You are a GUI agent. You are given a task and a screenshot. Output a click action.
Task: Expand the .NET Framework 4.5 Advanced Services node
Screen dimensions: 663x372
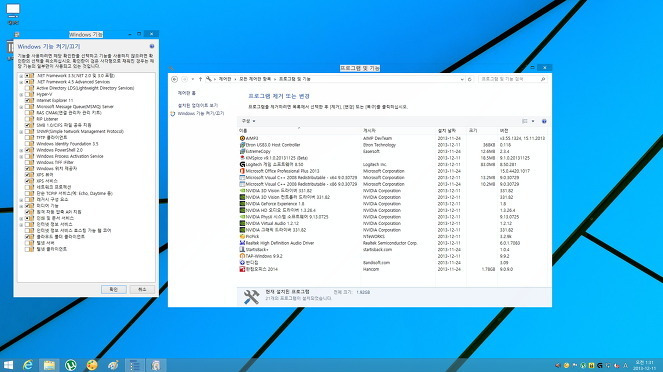[21, 82]
